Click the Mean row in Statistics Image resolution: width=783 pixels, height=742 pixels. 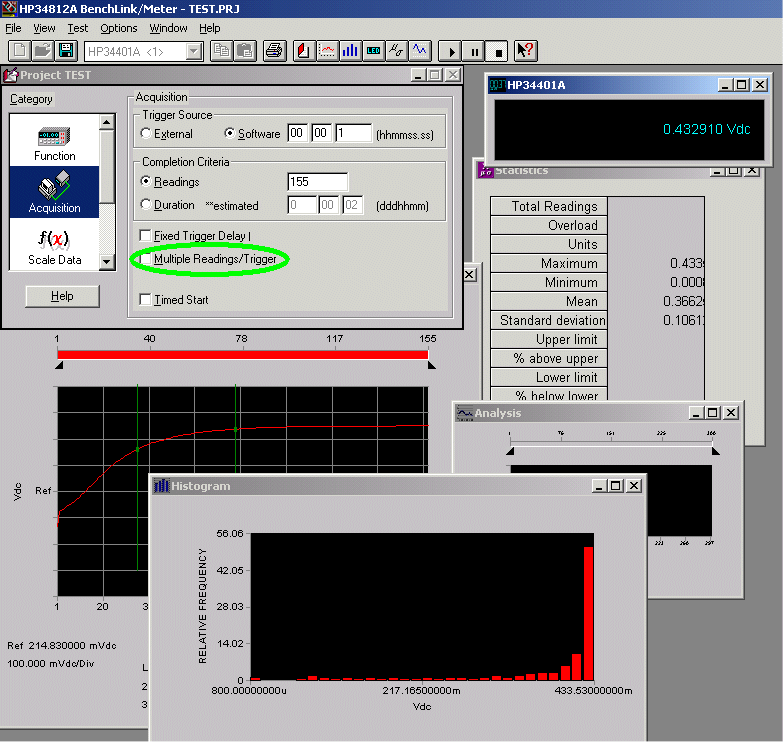pos(597,301)
